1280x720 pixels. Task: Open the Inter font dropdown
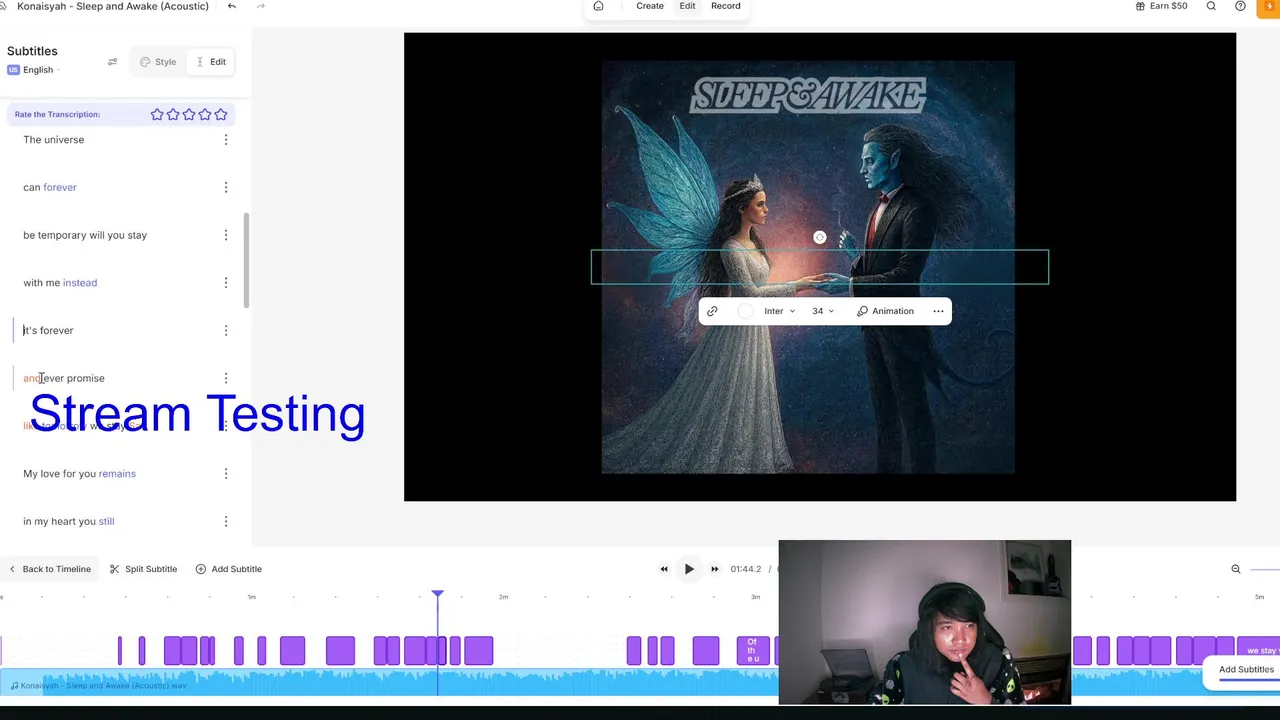[780, 311]
